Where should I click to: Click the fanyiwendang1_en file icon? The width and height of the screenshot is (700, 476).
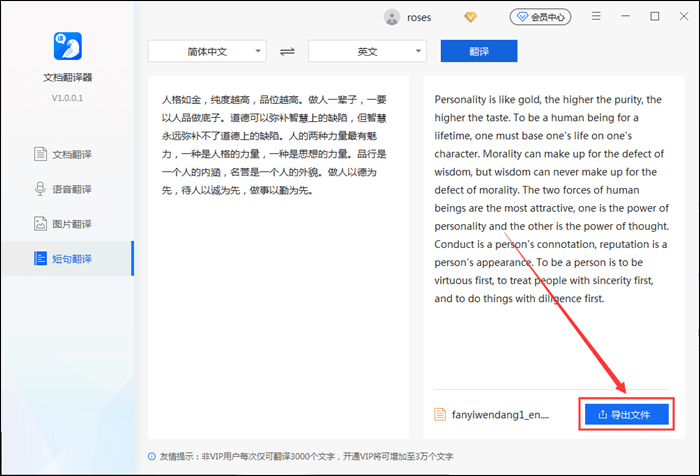click(441, 414)
